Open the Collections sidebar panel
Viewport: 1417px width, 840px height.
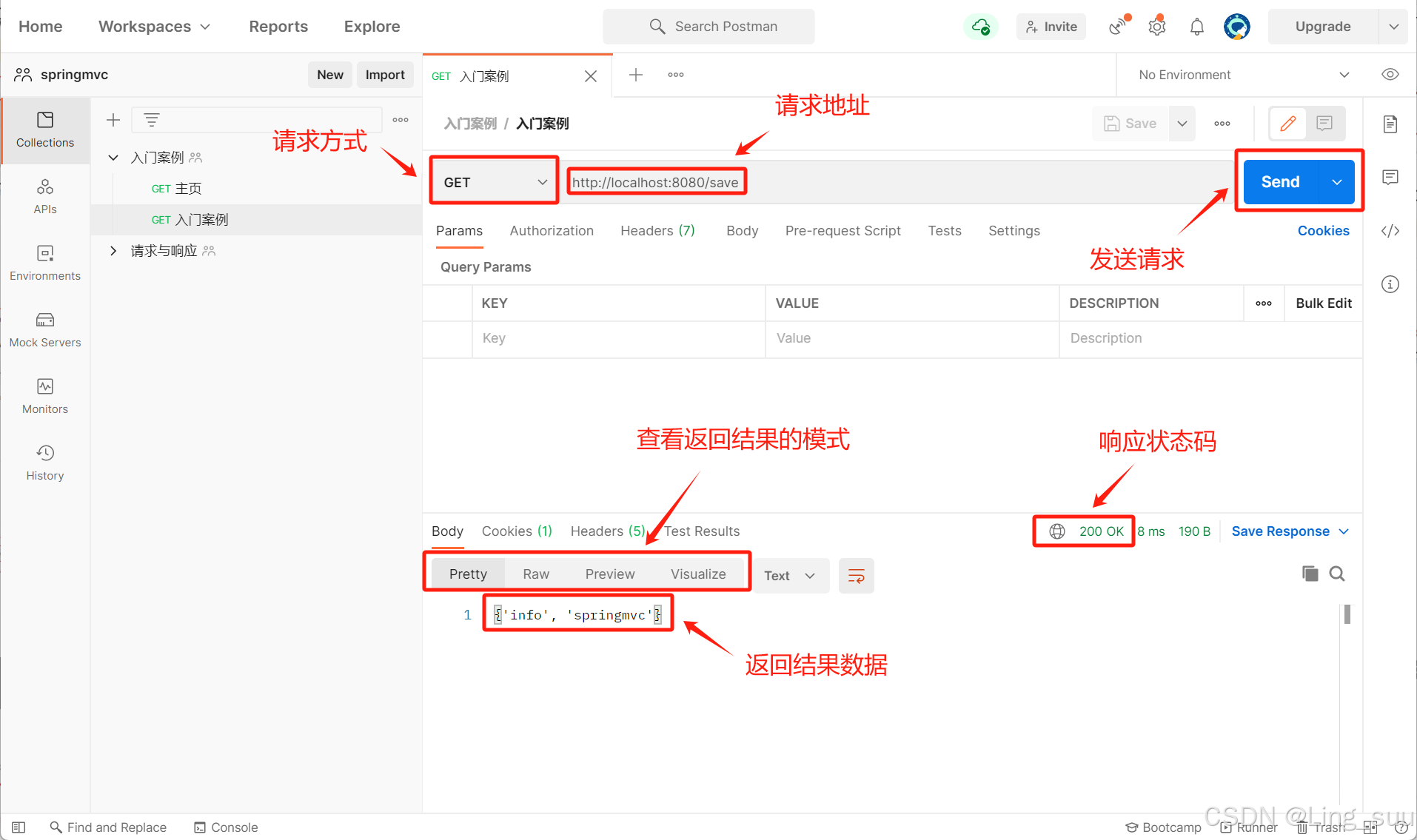pos(45,130)
